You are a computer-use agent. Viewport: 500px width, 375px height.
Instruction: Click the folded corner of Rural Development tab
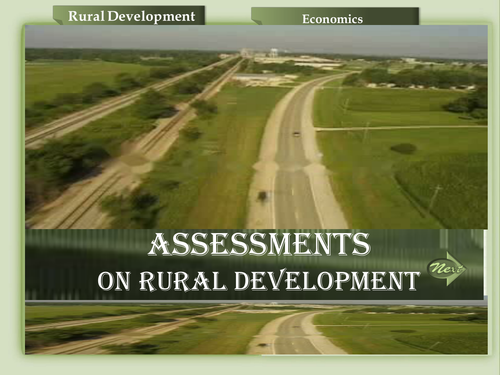[x=58, y=22]
